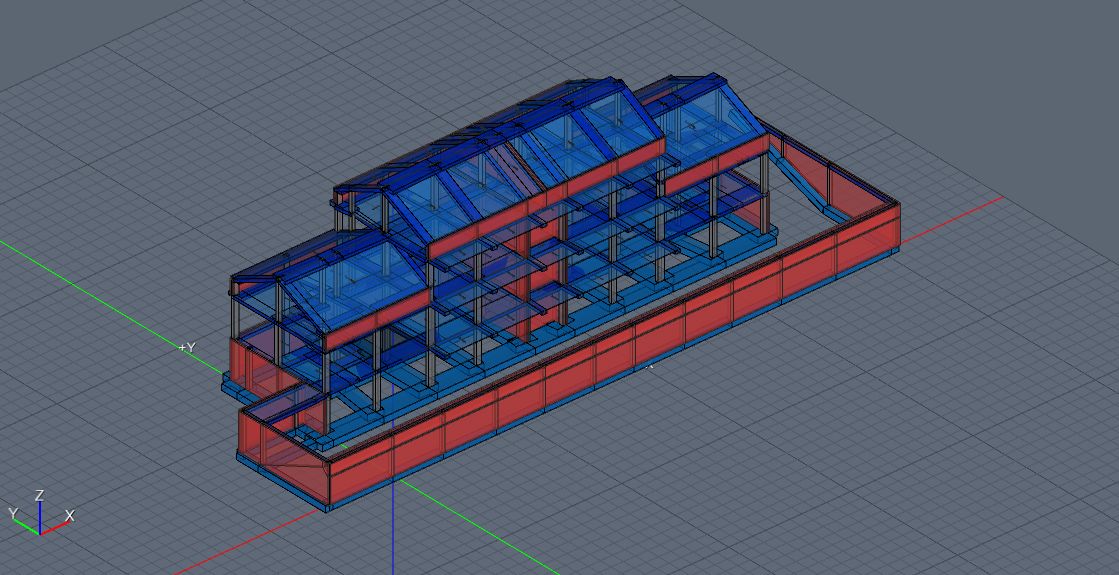The image size is (1119, 575).
Task: Click the Z letter on the axis gizmo
Action: 40,495
